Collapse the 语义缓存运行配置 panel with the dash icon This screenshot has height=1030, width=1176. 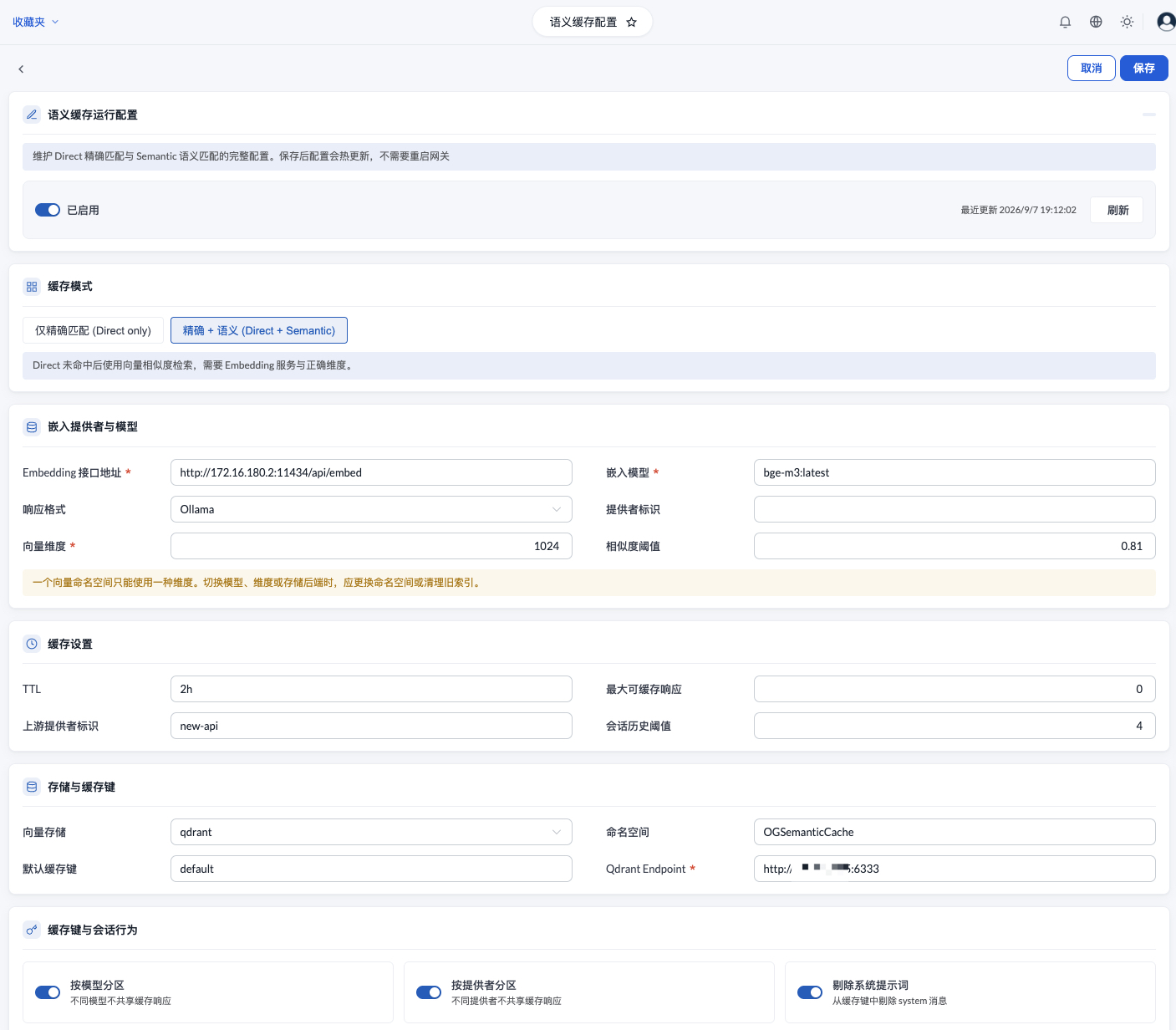[x=1149, y=115]
